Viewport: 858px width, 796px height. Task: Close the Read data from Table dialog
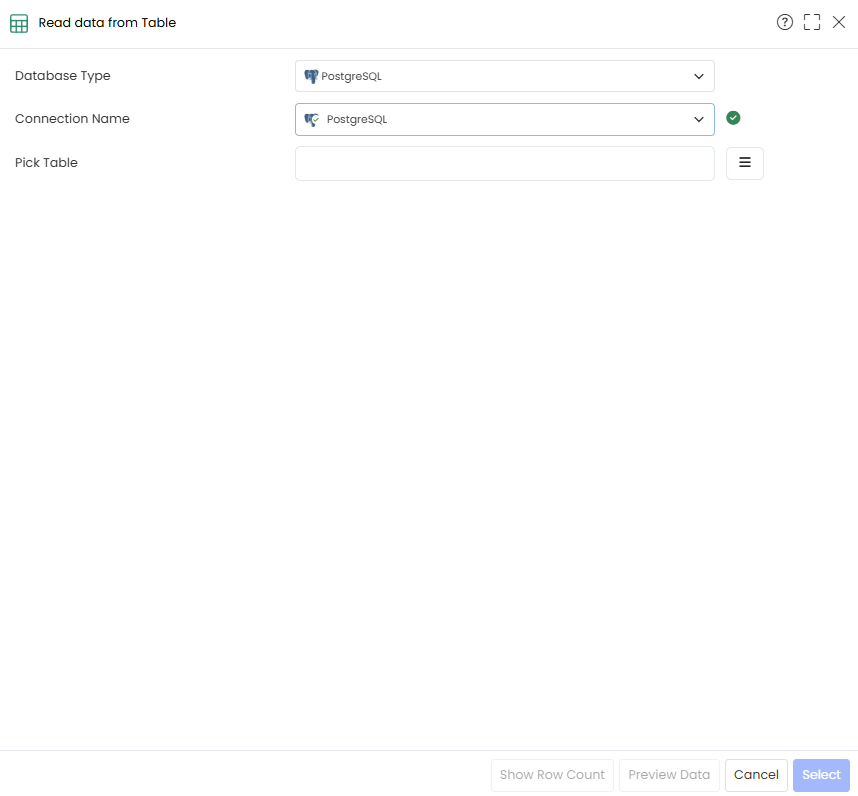pyautogui.click(x=839, y=22)
